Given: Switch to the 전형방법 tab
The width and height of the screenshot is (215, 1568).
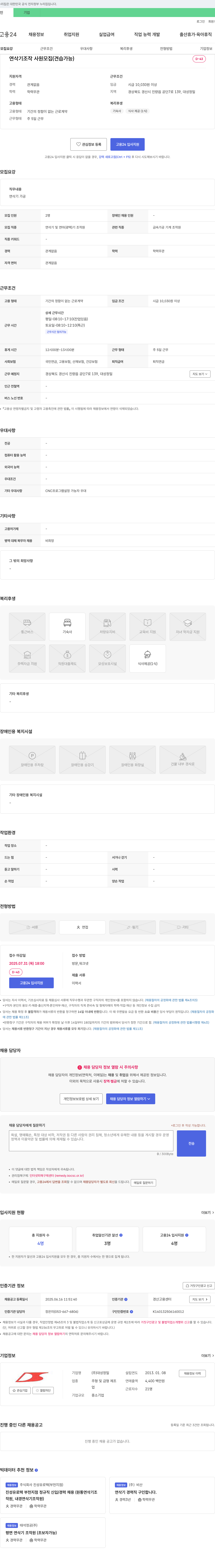Looking at the screenshot, I should coord(166,49).
